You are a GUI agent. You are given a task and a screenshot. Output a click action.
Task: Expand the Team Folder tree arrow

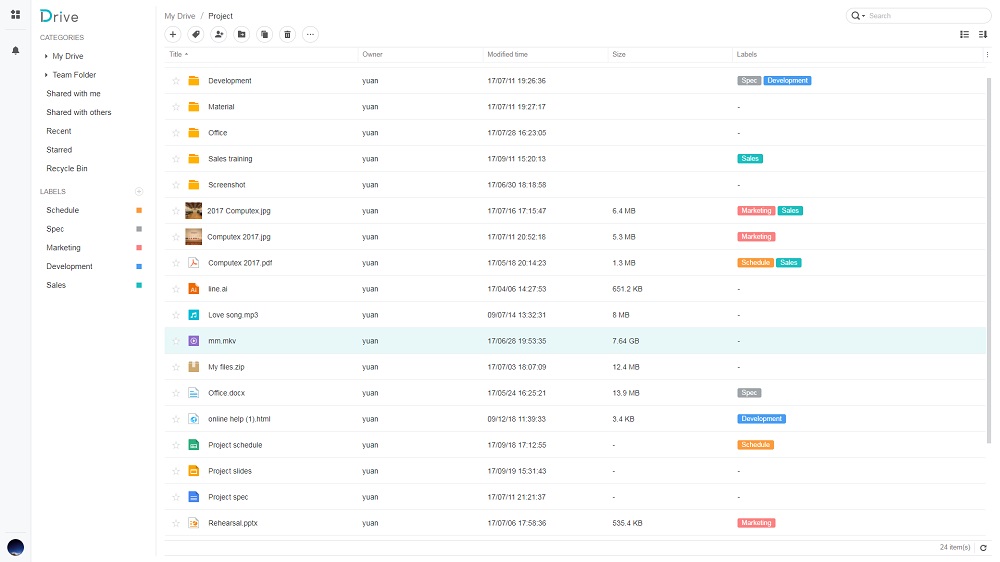46,75
